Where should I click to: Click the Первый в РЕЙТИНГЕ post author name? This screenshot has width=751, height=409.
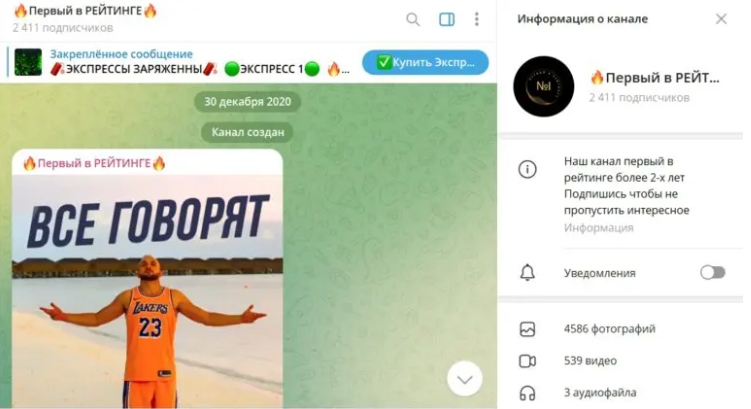coord(94,163)
